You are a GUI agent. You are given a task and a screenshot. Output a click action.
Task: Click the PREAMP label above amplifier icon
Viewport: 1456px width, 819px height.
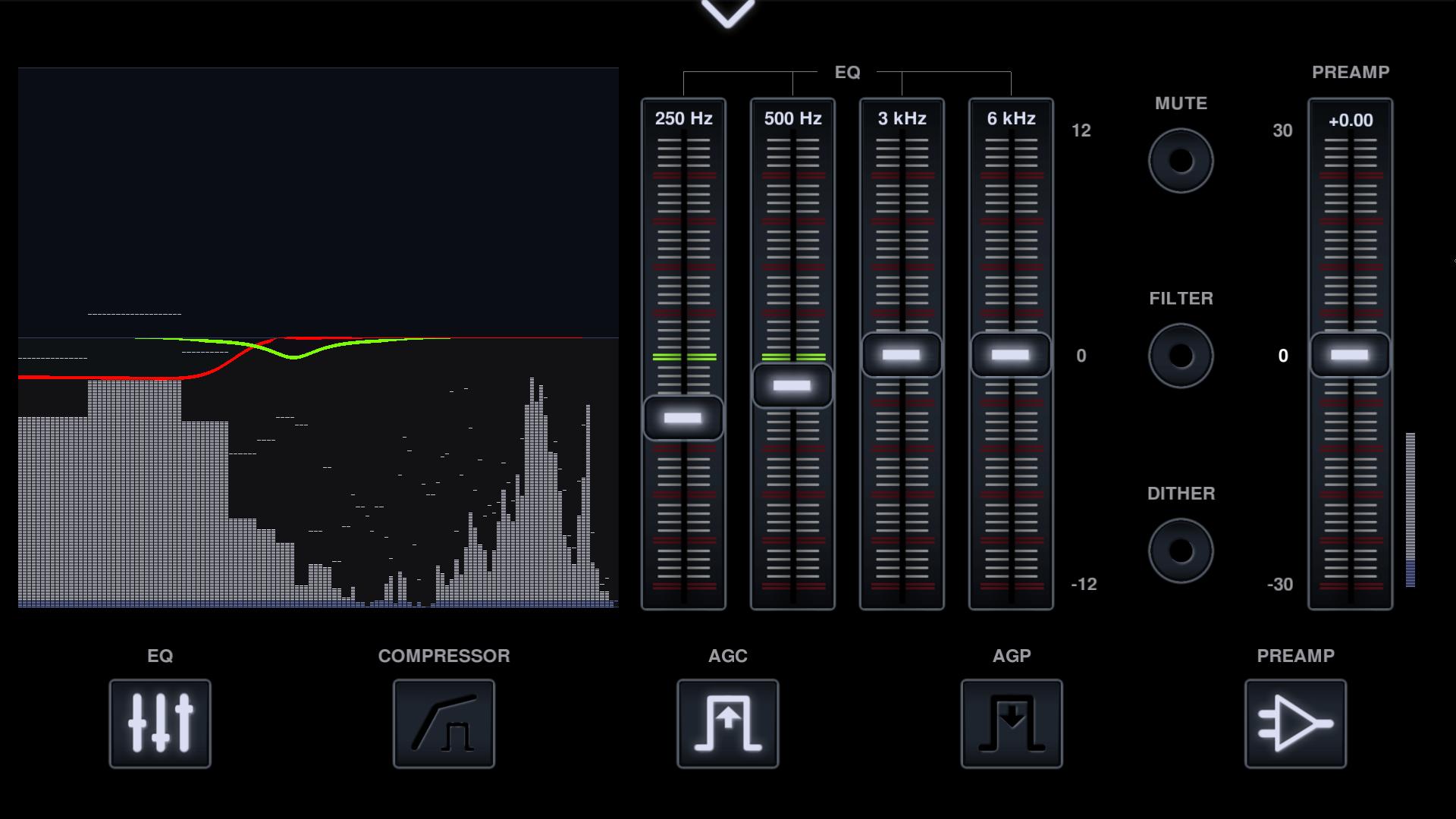pyautogui.click(x=1295, y=656)
